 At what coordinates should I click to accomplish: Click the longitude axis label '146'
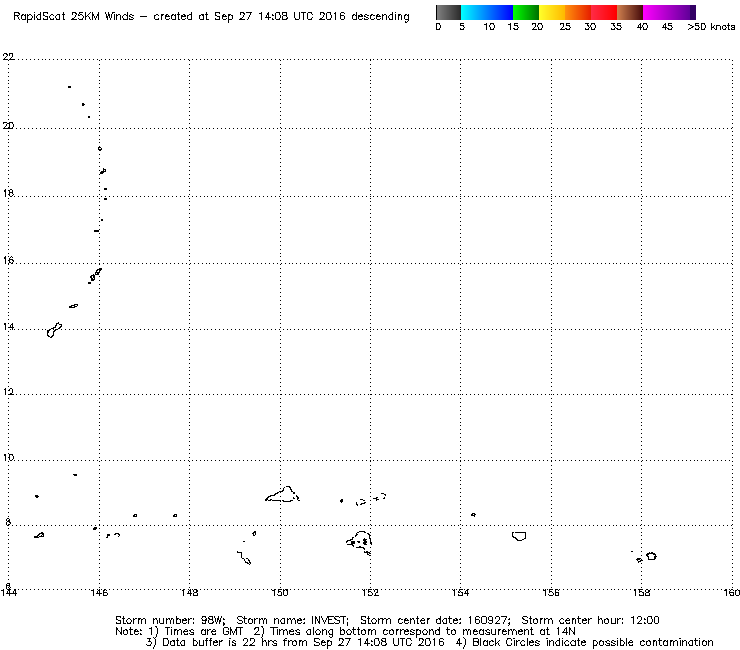coord(99,592)
